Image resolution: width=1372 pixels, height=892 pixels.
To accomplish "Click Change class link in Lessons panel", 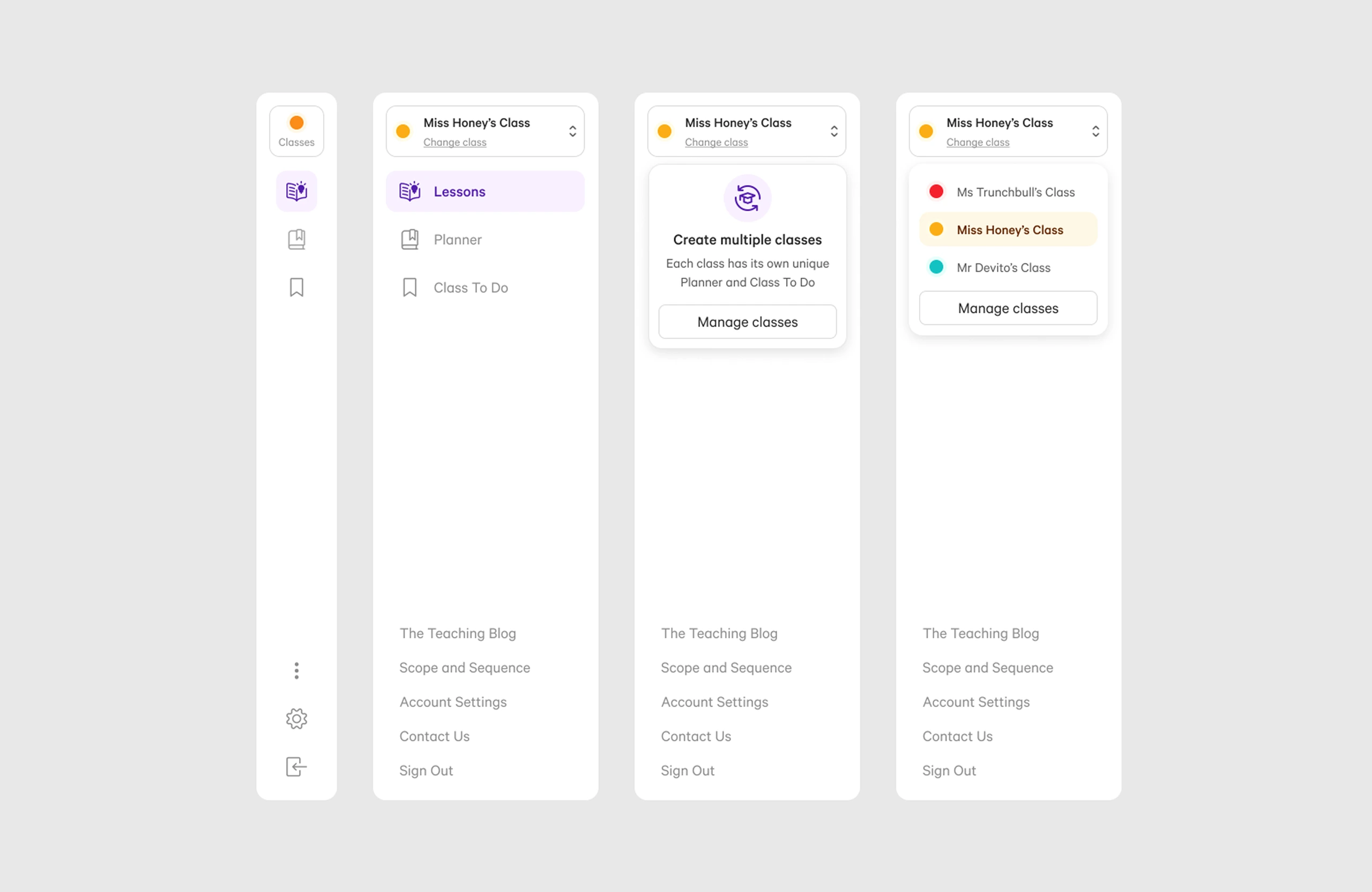I will 454,142.
